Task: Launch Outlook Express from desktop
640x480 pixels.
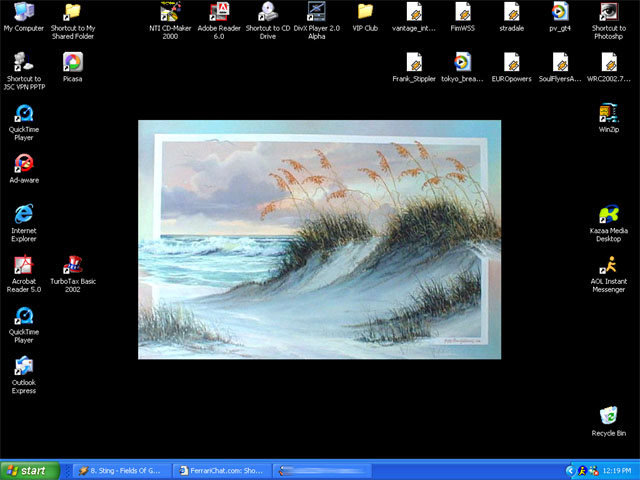Action: pos(24,375)
